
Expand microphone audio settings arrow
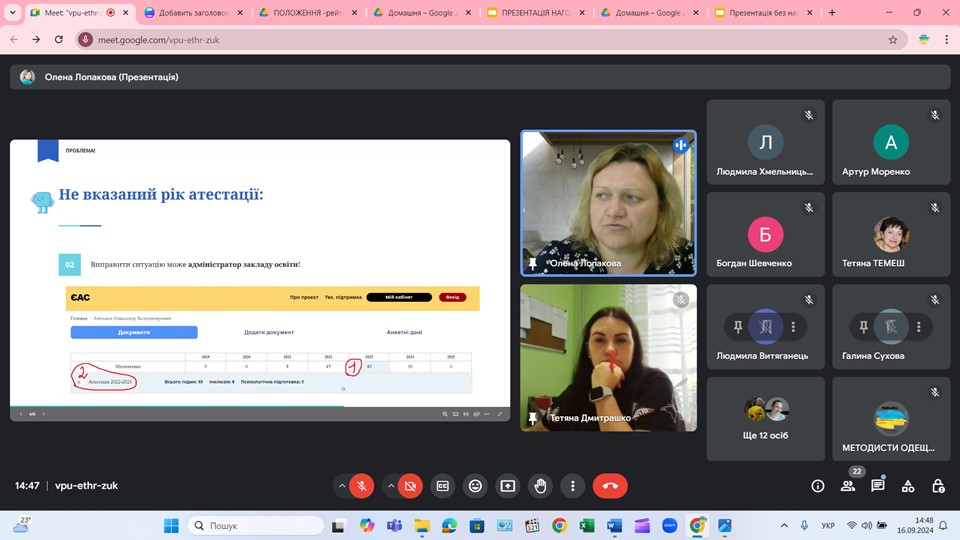[x=342, y=486]
